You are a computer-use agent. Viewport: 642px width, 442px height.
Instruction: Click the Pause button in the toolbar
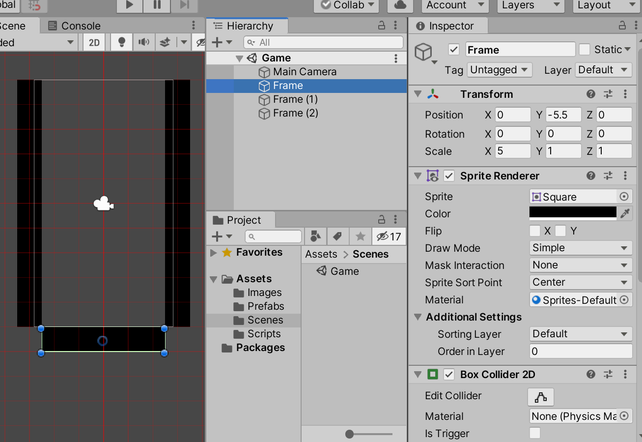coord(157,5)
